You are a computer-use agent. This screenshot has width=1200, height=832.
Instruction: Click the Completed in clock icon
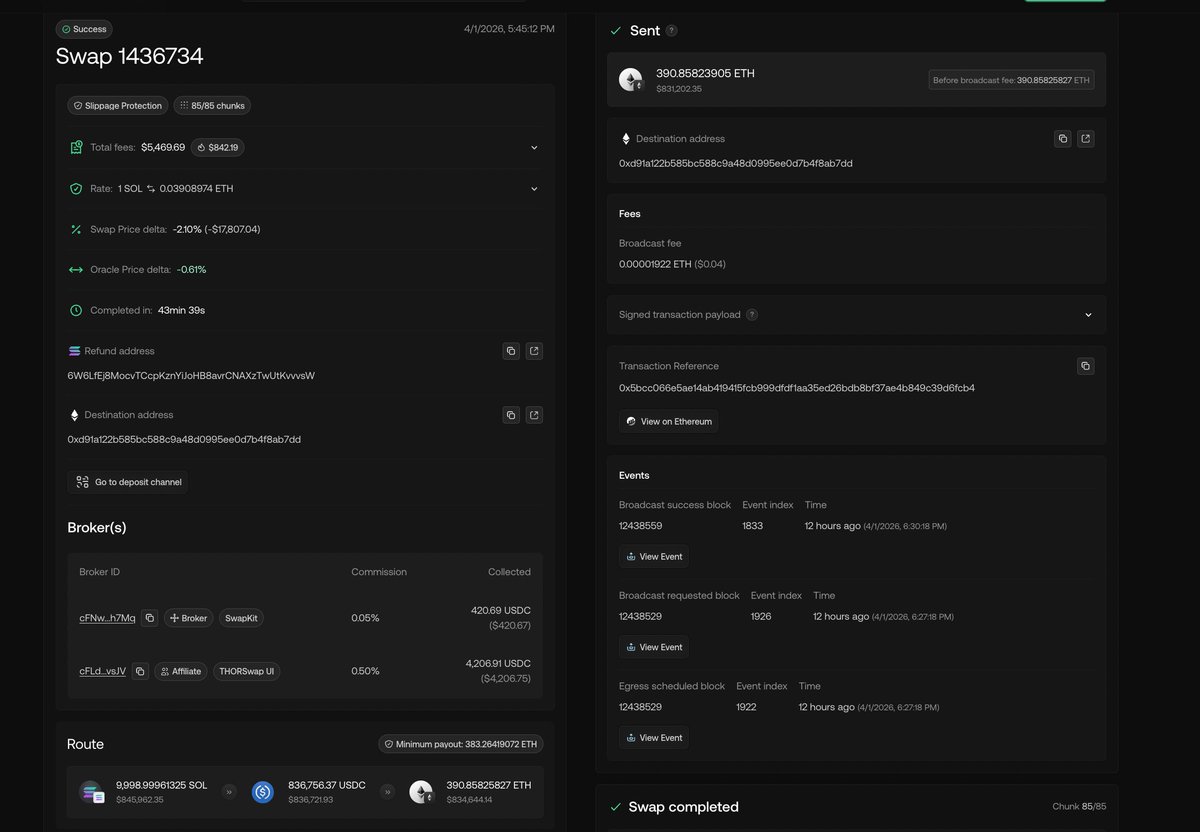pyautogui.click(x=76, y=310)
